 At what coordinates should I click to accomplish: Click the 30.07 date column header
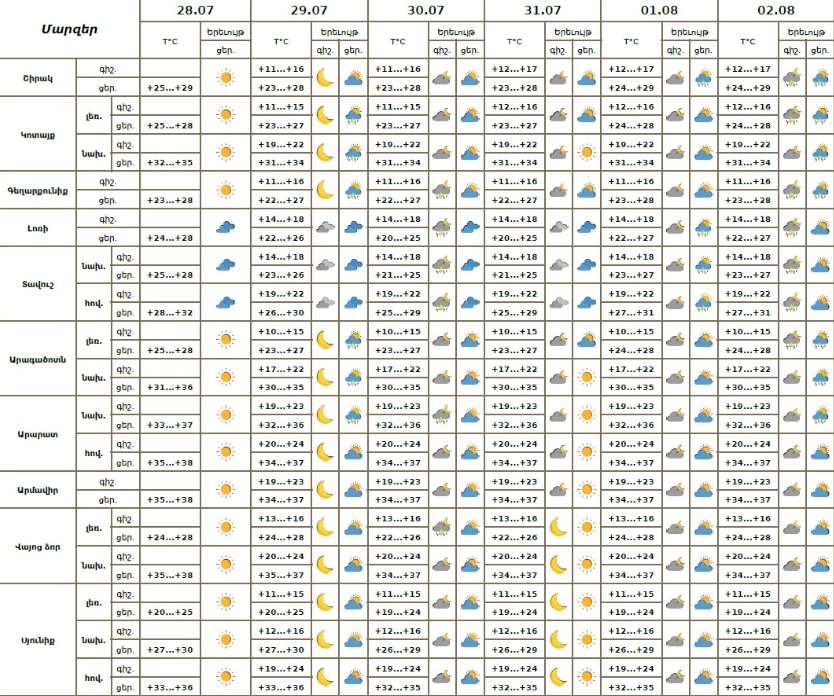(x=426, y=10)
